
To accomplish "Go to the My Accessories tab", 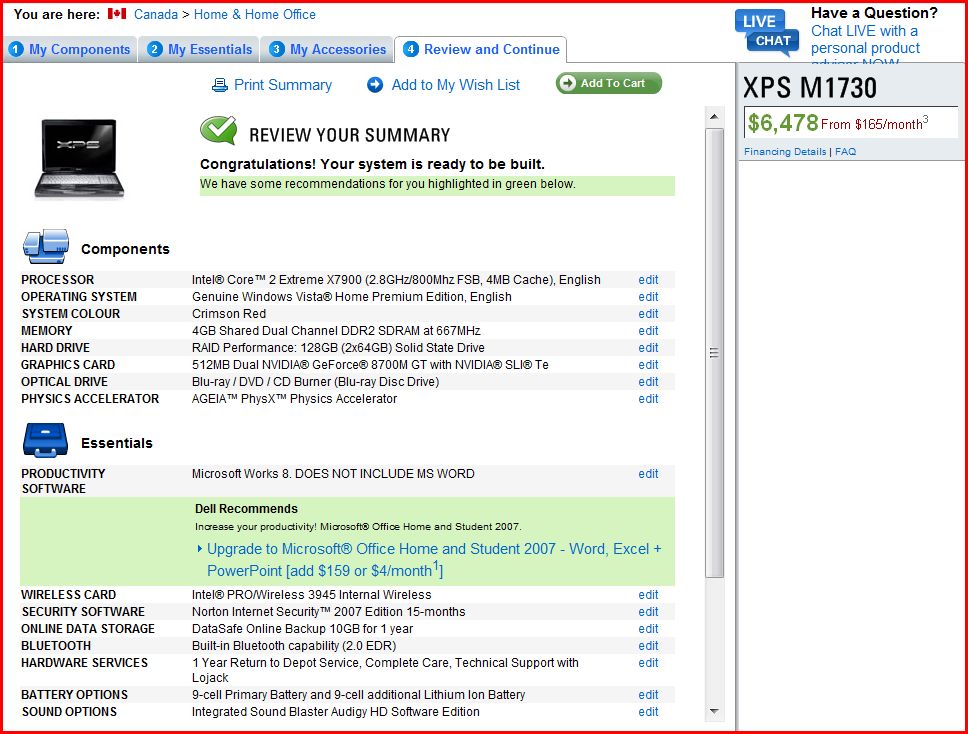I will 328,49.
